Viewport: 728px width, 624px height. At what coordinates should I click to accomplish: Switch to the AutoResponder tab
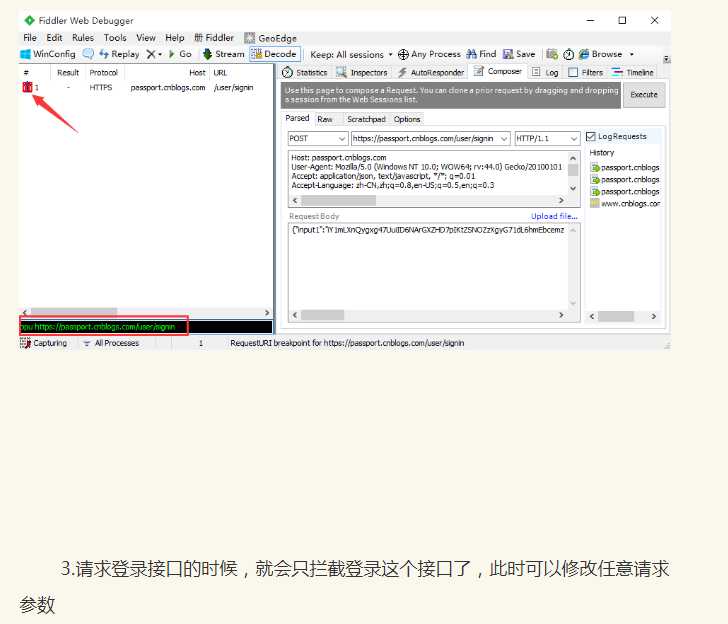coord(431,72)
